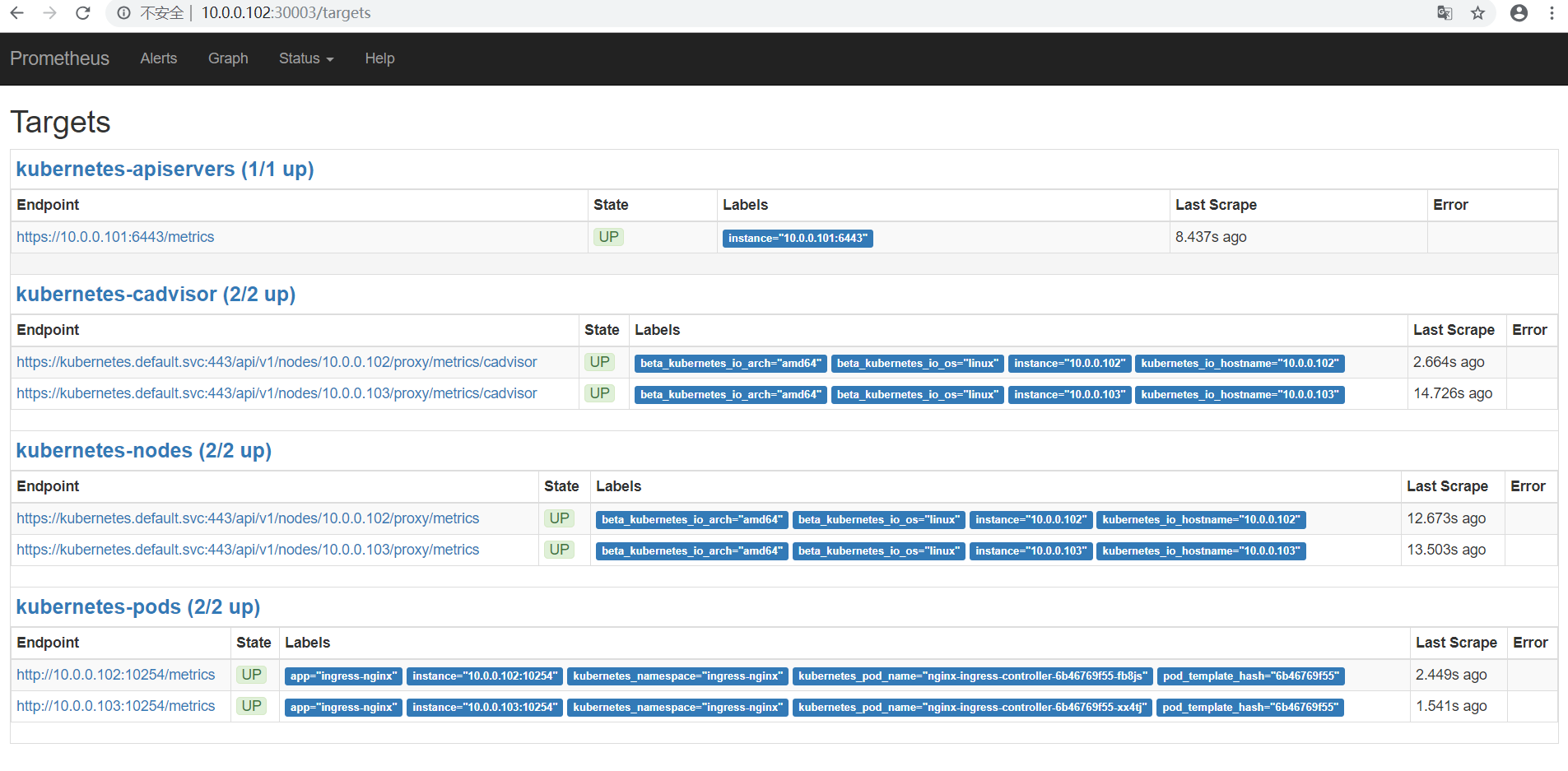Click the "2.449s ago" last scrape value
The width and height of the screenshot is (1568, 771).
click(x=1451, y=675)
